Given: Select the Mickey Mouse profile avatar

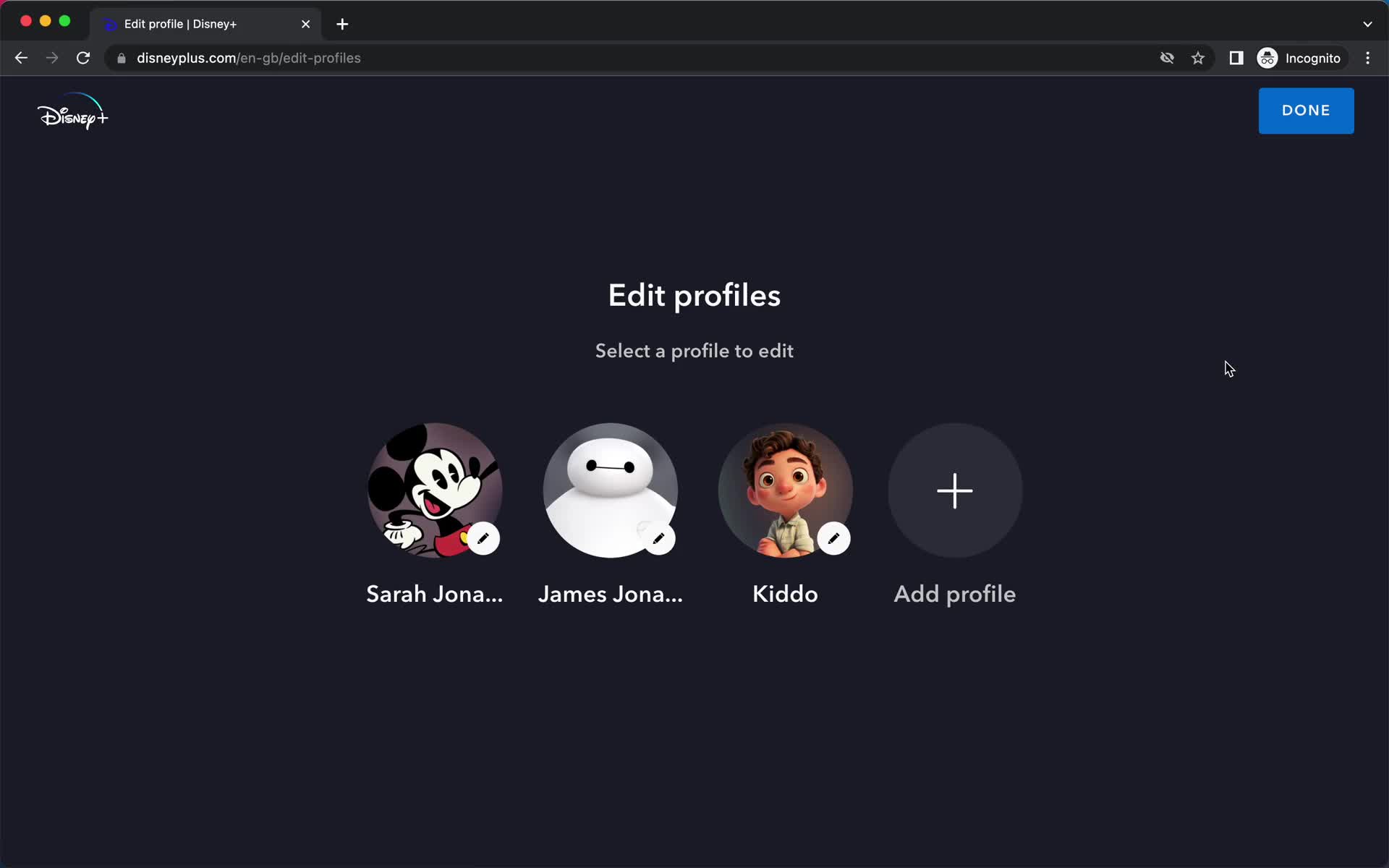Looking at the screenshot, I should pos(435,490).
